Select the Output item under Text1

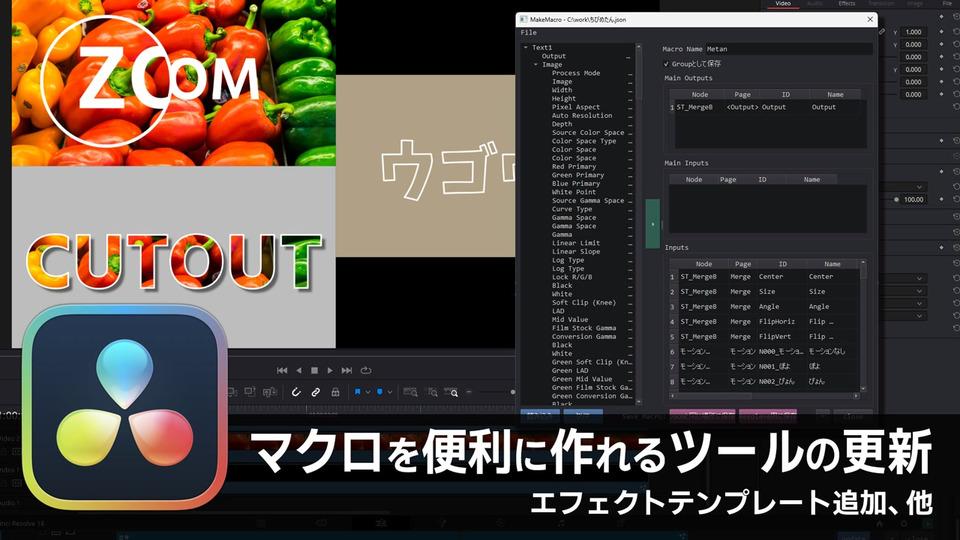click(553, 56)
